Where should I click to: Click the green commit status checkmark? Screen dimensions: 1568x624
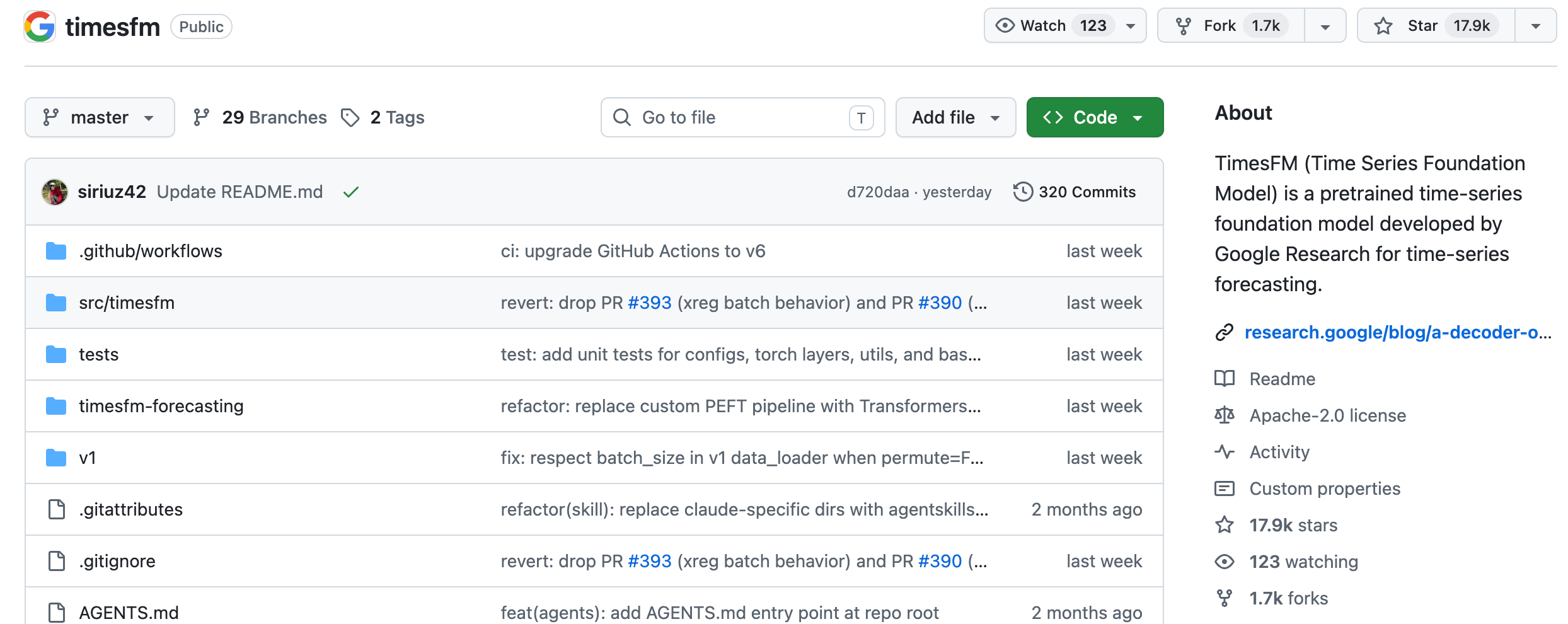click(351, 192)
